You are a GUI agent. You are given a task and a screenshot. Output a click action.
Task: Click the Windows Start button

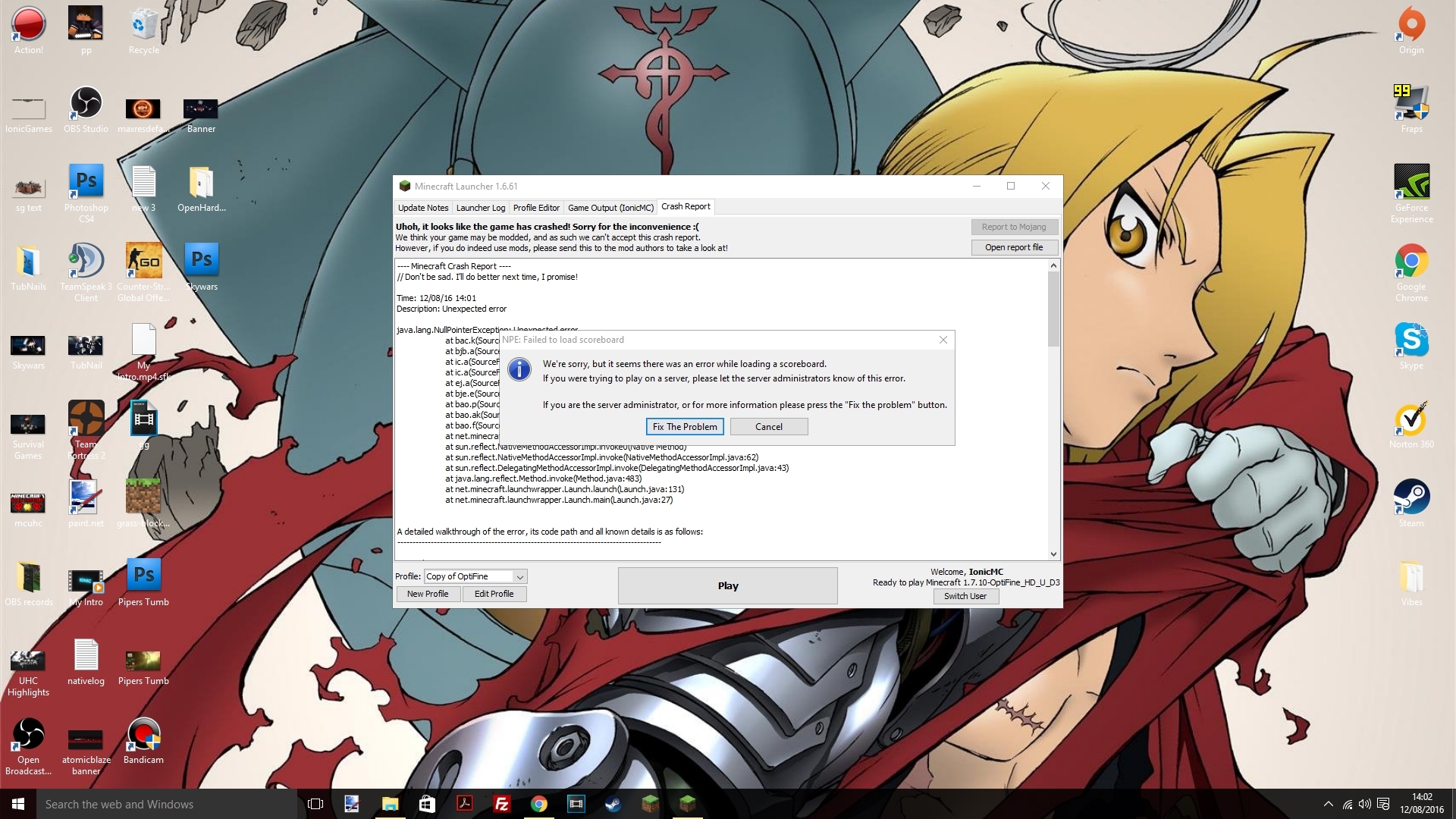[x=18, y=804]
